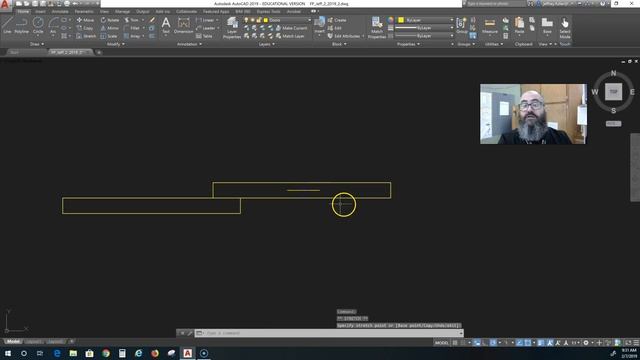Activate the Stretch command
640x360 pixels.
click(86, 36)
